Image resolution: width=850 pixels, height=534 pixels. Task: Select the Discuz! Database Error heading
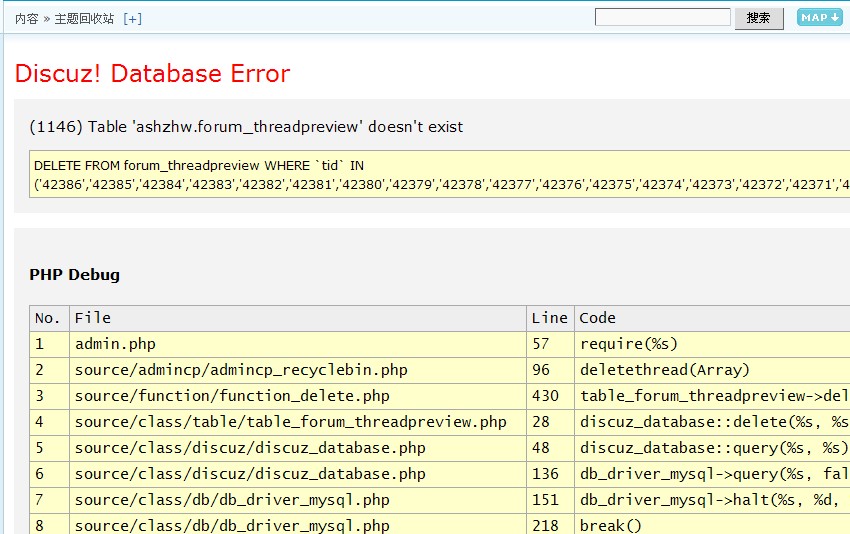(152, 73)
